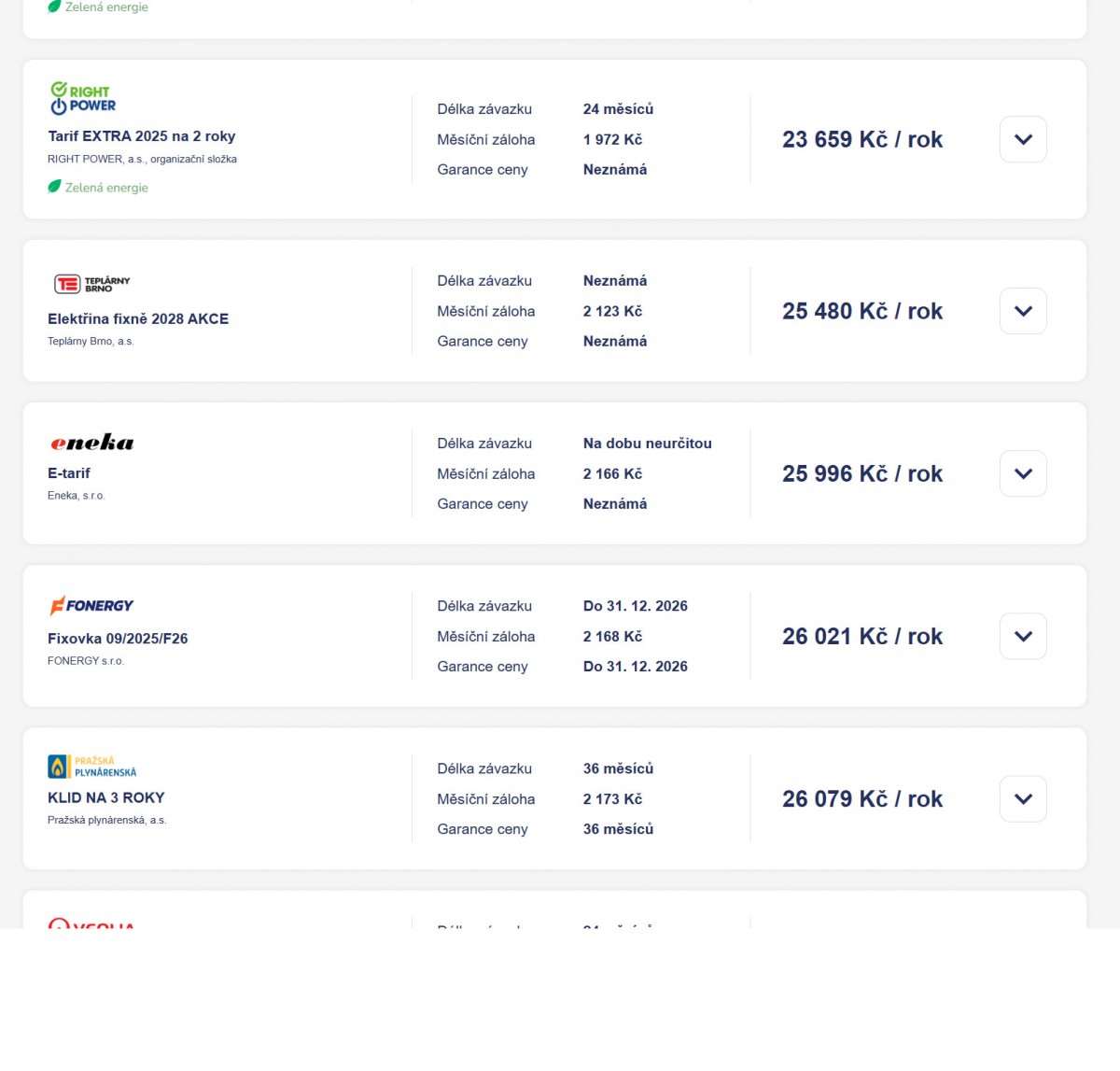The height and width of the screenshot is (1071, 1120).
Task: Select the E-tarif tariff name
Action: point(69,473)
